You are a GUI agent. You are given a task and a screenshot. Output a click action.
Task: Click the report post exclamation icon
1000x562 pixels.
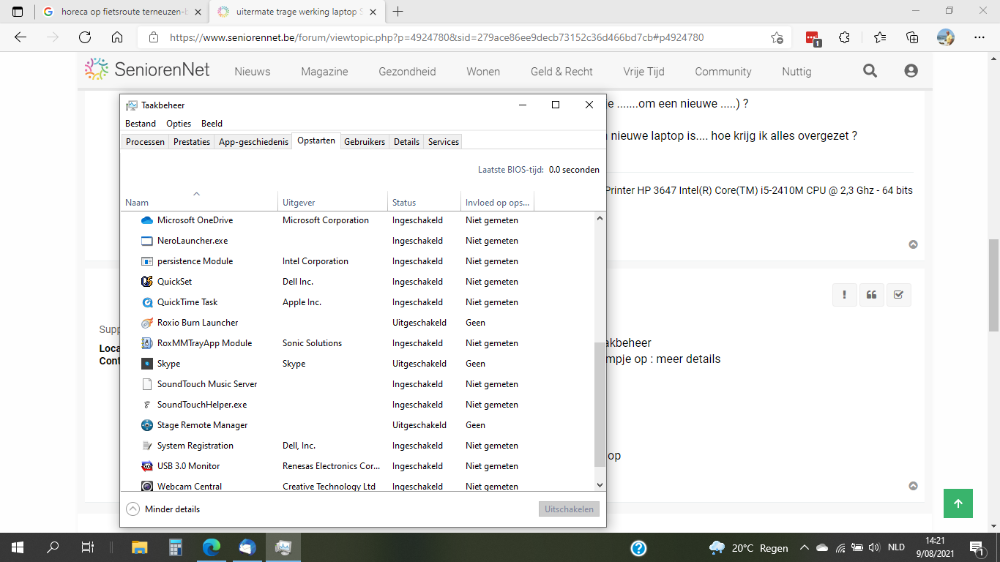tap(845, 295)
